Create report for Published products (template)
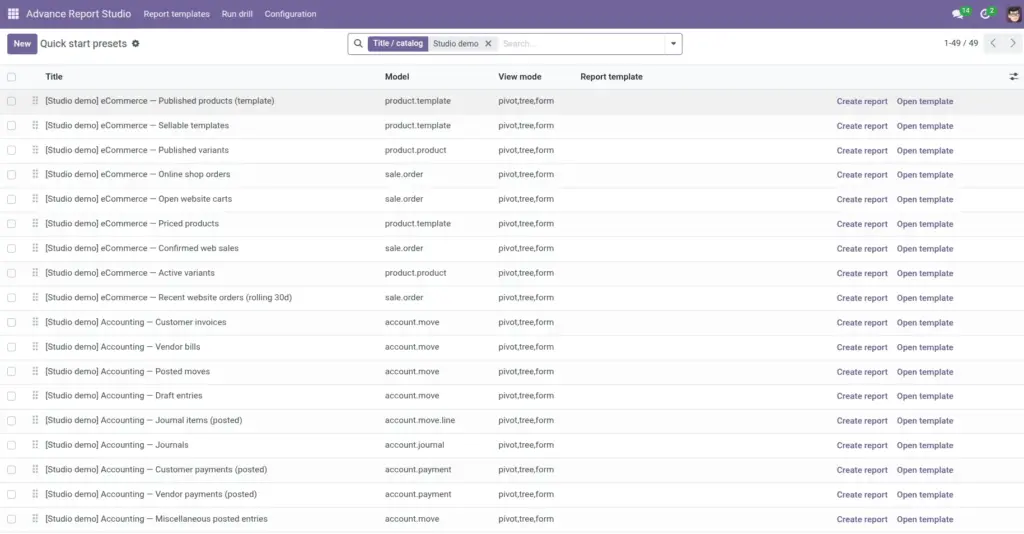 coord(862,101)
